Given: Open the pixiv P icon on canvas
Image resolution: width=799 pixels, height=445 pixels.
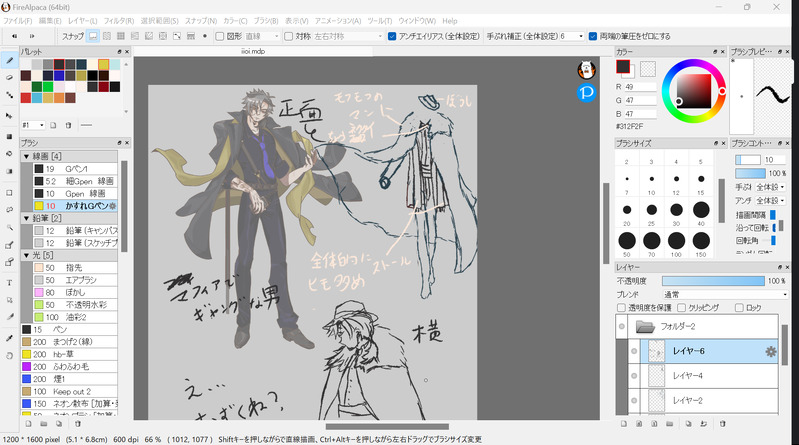Looking at the screenshot, I should (587, 92).
